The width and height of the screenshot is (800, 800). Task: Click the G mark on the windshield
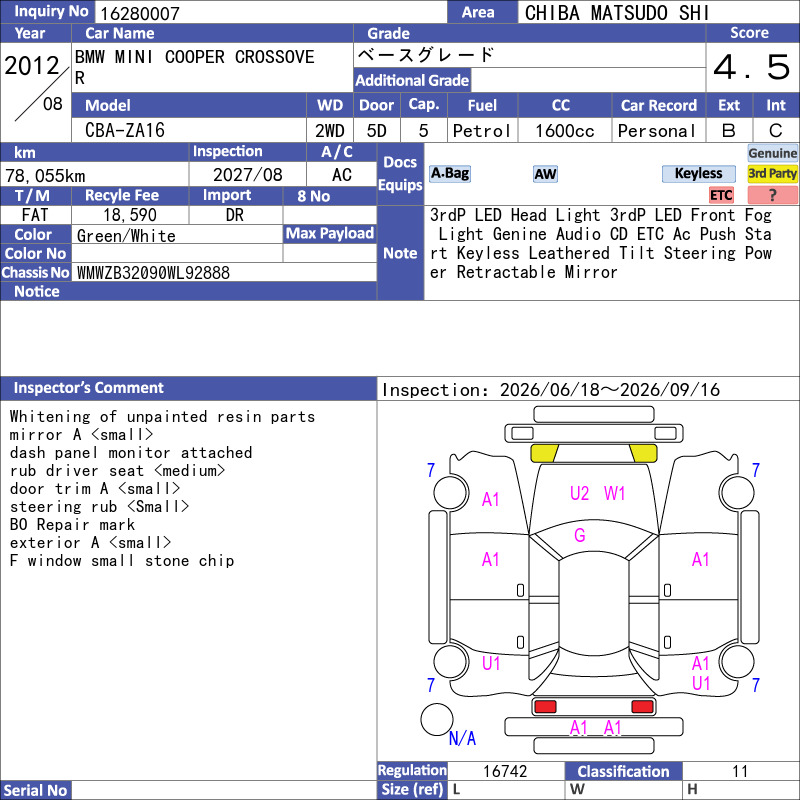(580, 535)
